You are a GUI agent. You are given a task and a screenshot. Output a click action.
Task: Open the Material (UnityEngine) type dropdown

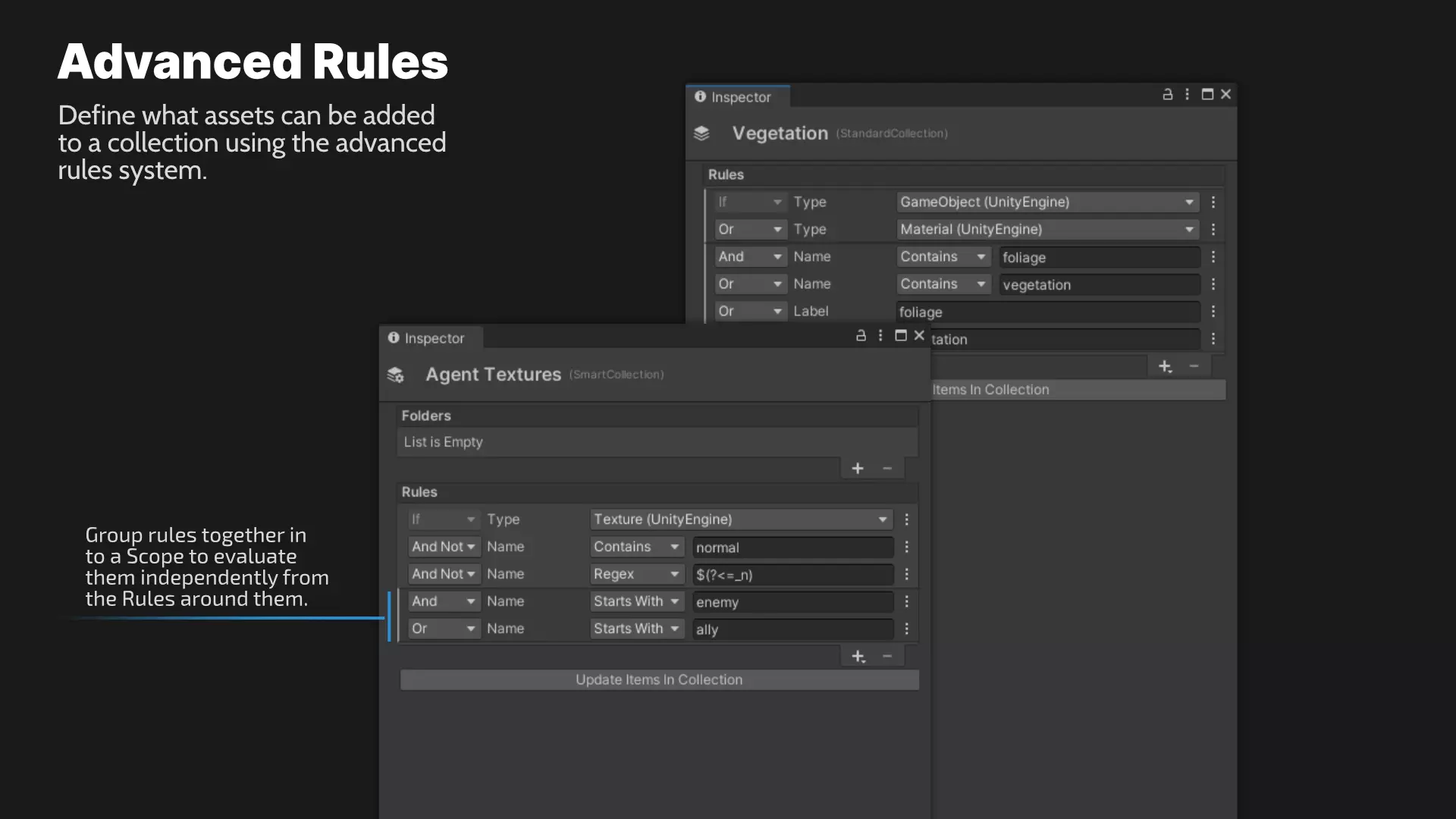(x=1047, y=229)
